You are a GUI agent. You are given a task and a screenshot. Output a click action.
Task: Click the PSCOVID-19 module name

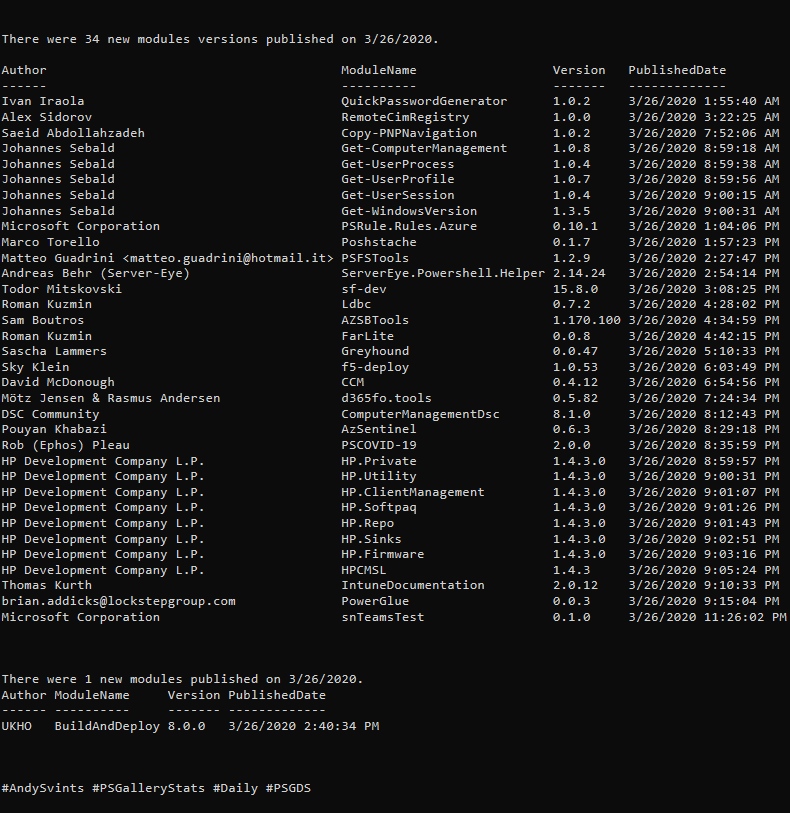[379, 445]
